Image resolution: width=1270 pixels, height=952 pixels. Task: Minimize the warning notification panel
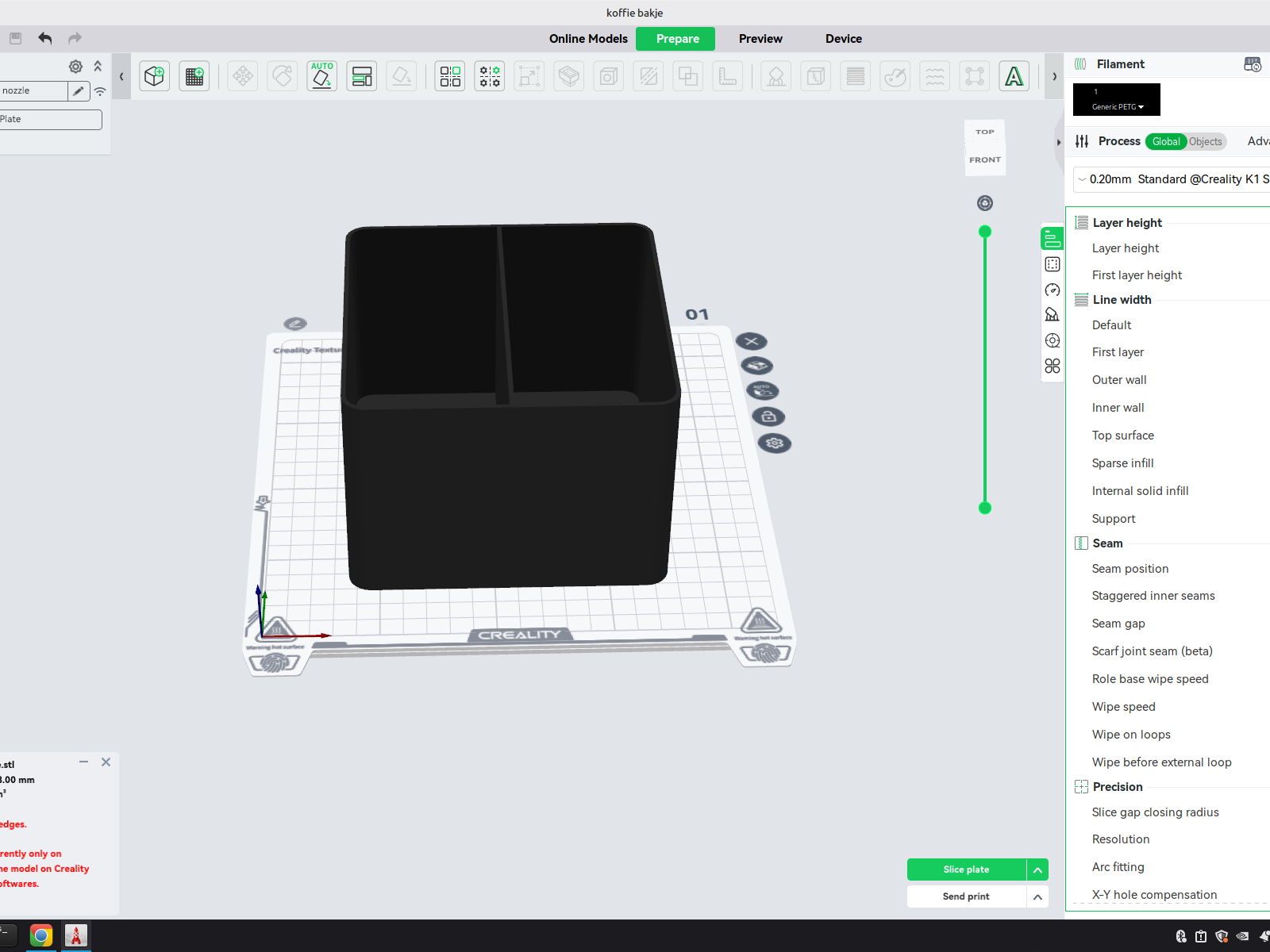click(83, 762)
